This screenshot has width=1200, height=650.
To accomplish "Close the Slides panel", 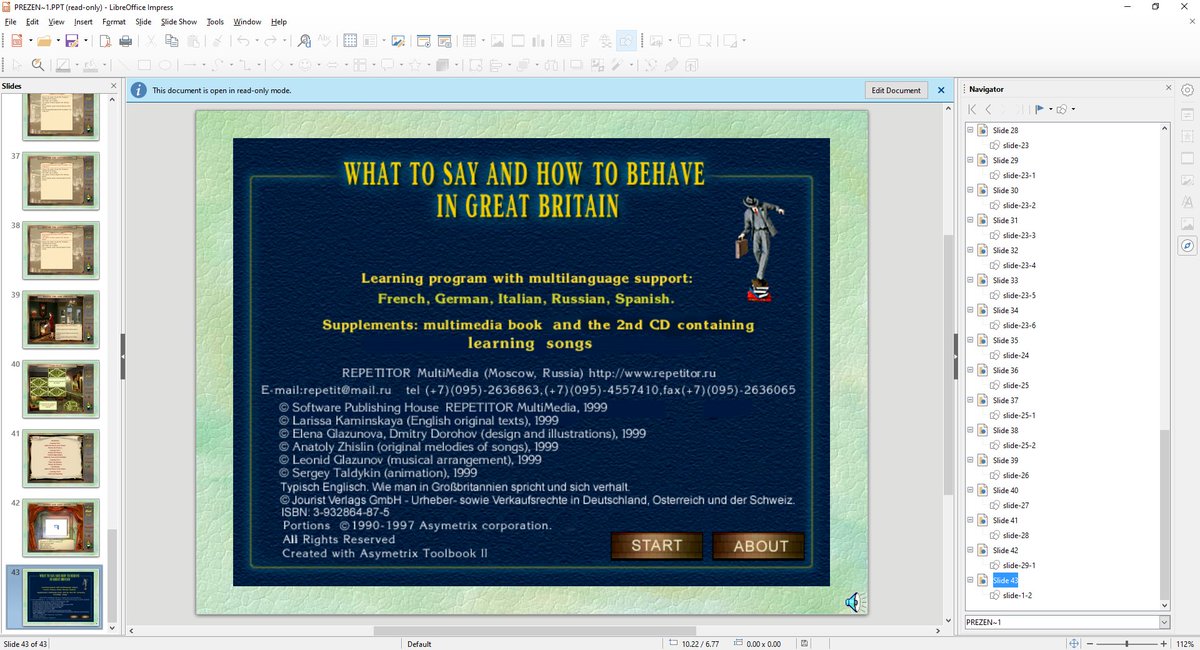I will (112, 86).
